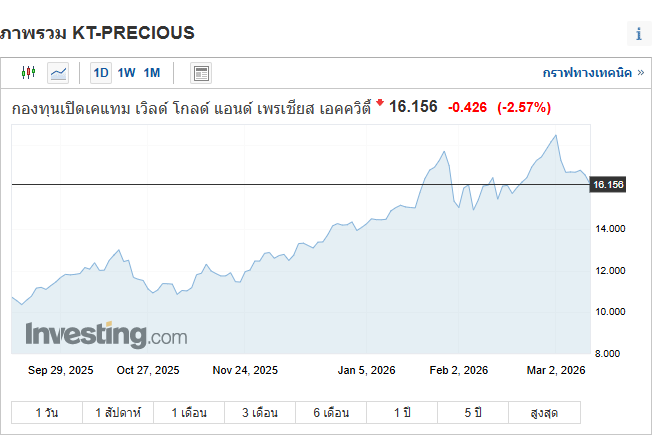Click the red down-arrow price indicator
This screenshot has width=654, height=435.
pos(380,102)
